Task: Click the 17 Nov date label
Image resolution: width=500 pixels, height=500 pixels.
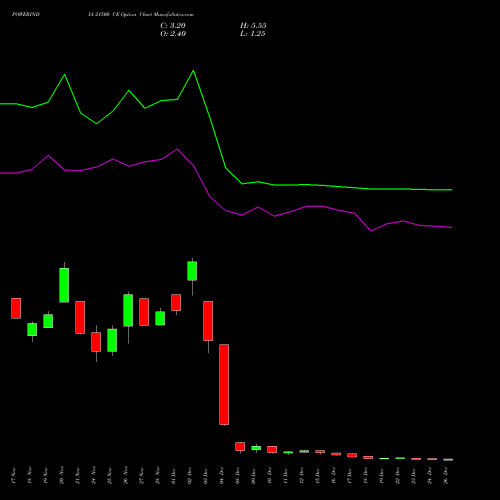Action: (x=14, y=475)
